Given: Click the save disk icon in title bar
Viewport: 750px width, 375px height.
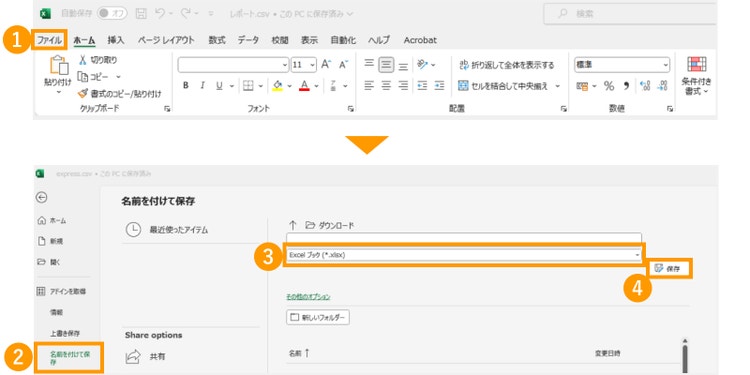Looking at the screenshot, I should tap(141, 14).
